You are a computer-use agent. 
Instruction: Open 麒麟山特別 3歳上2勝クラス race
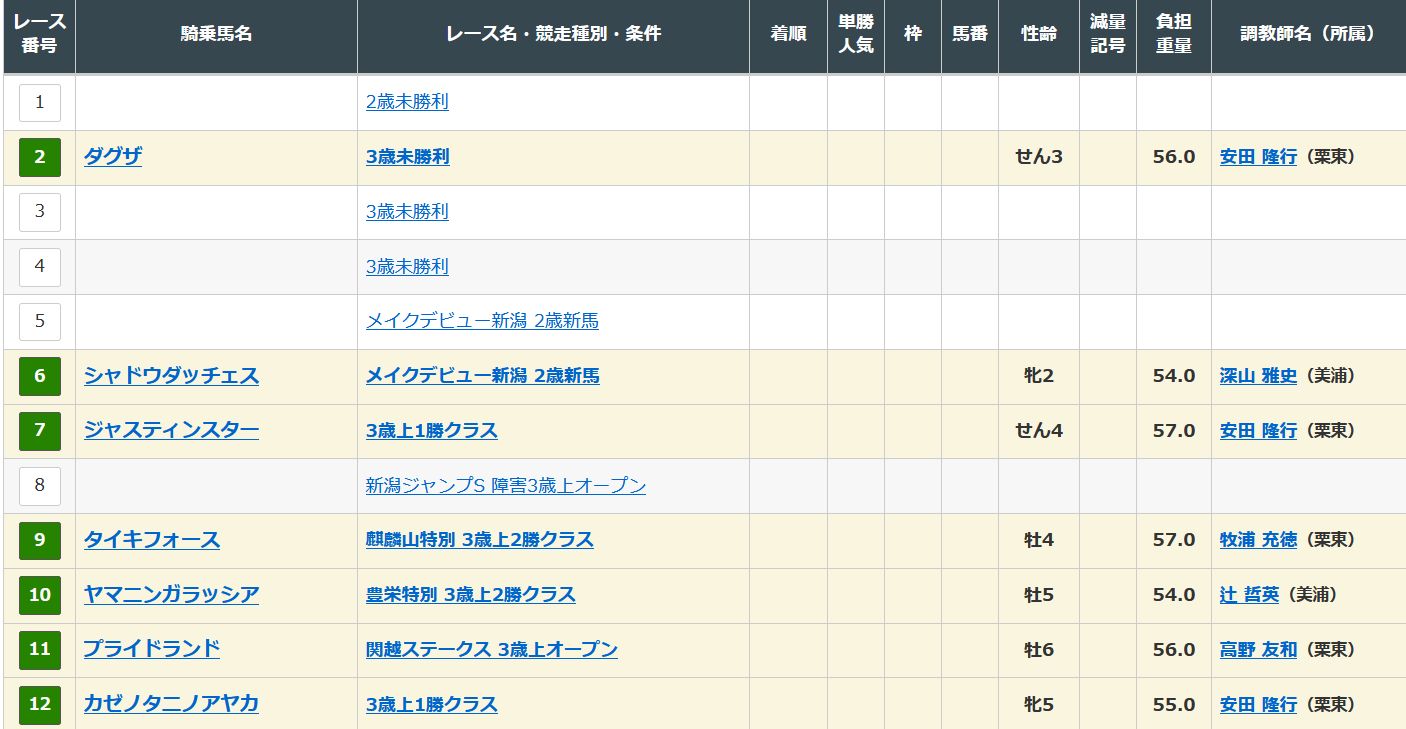pyautogui.click(x=479, y=540)
